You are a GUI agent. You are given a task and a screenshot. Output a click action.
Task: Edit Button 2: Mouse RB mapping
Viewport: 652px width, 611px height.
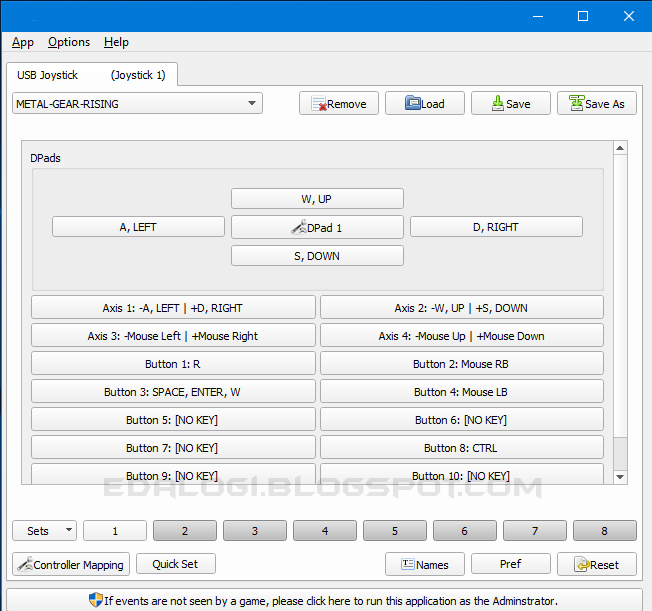click(x=462, y=363)
